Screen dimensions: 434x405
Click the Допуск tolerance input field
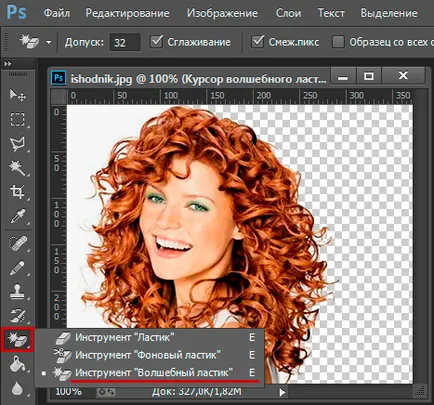(125, 42)
